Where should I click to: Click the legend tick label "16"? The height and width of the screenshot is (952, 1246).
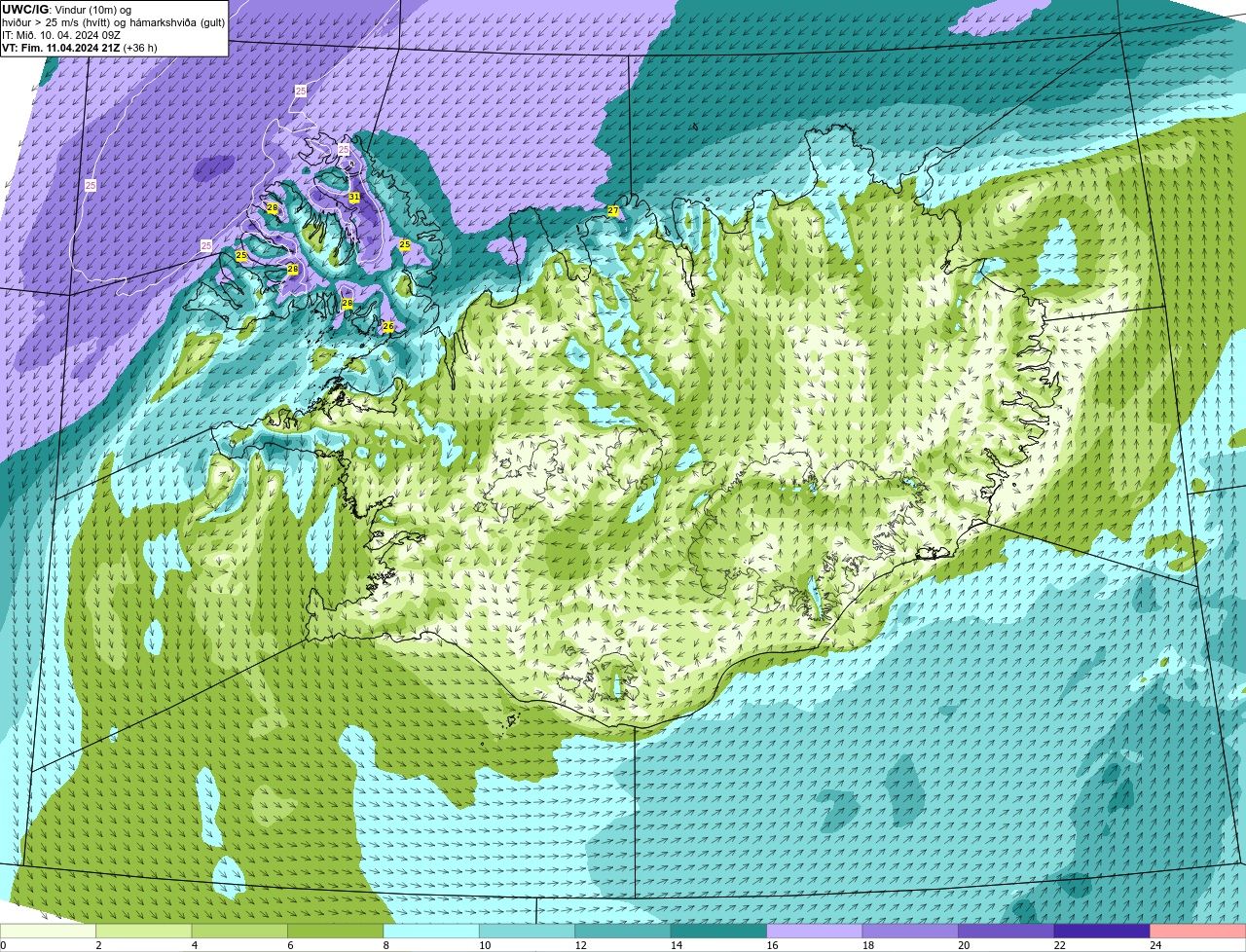point(771,945)
